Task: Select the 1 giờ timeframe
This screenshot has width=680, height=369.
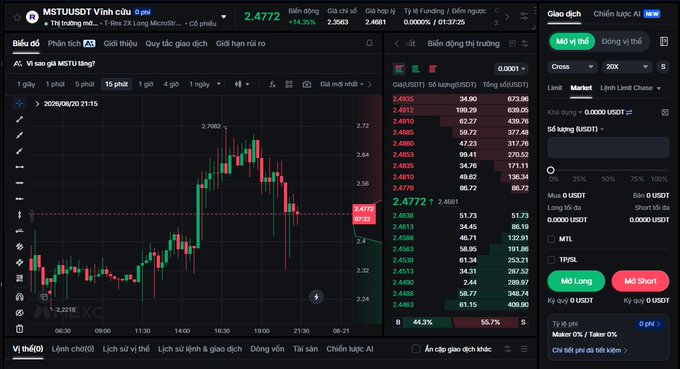Action: (x=146, y=84)
